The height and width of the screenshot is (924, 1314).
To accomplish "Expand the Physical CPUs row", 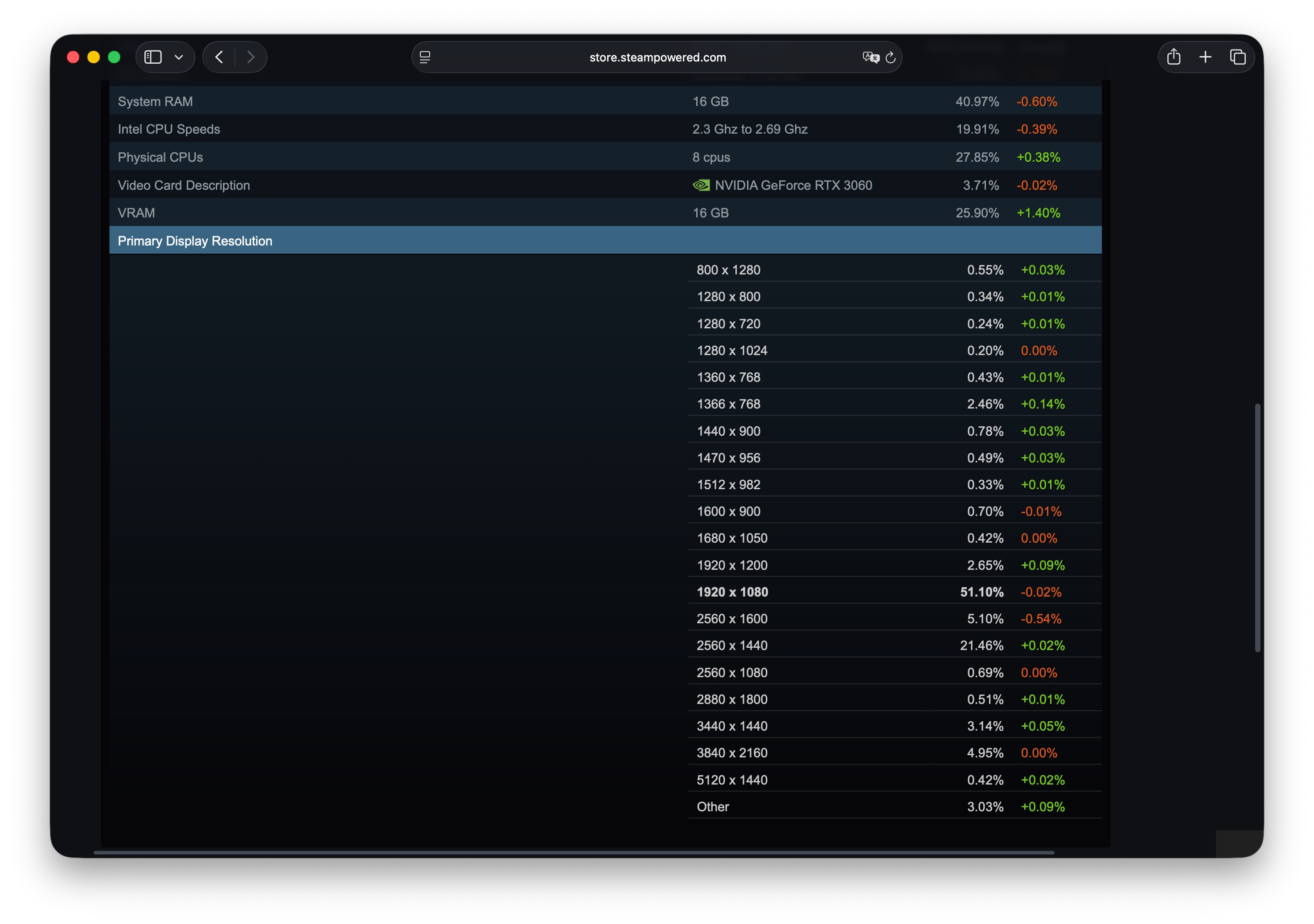I will click(x=605, y=157).
